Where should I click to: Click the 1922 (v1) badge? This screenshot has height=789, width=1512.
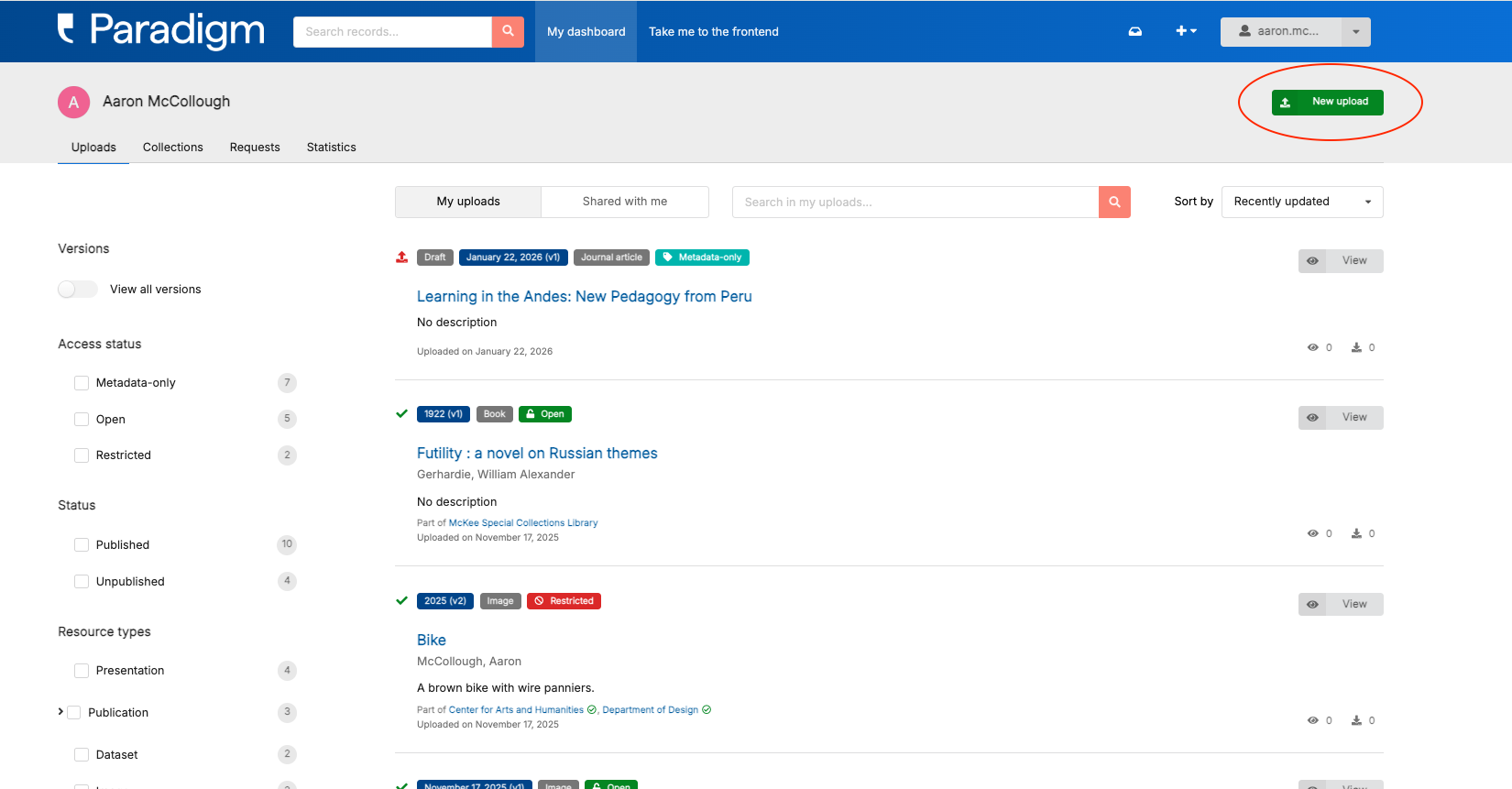(x=444, y=414)
